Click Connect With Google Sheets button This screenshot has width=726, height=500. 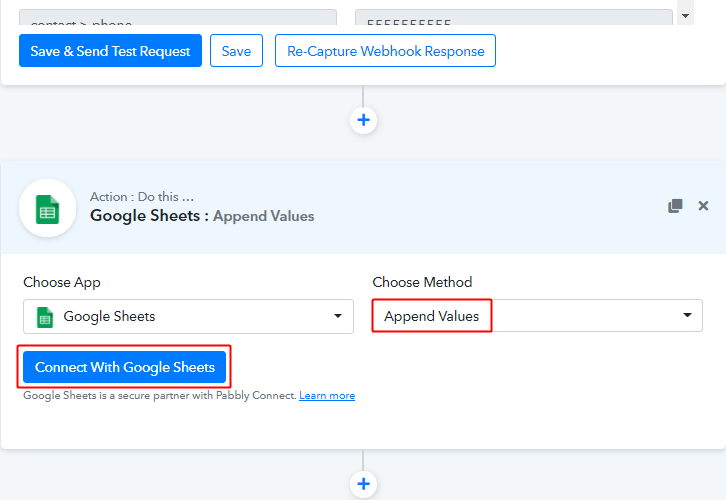pos(125,367)
